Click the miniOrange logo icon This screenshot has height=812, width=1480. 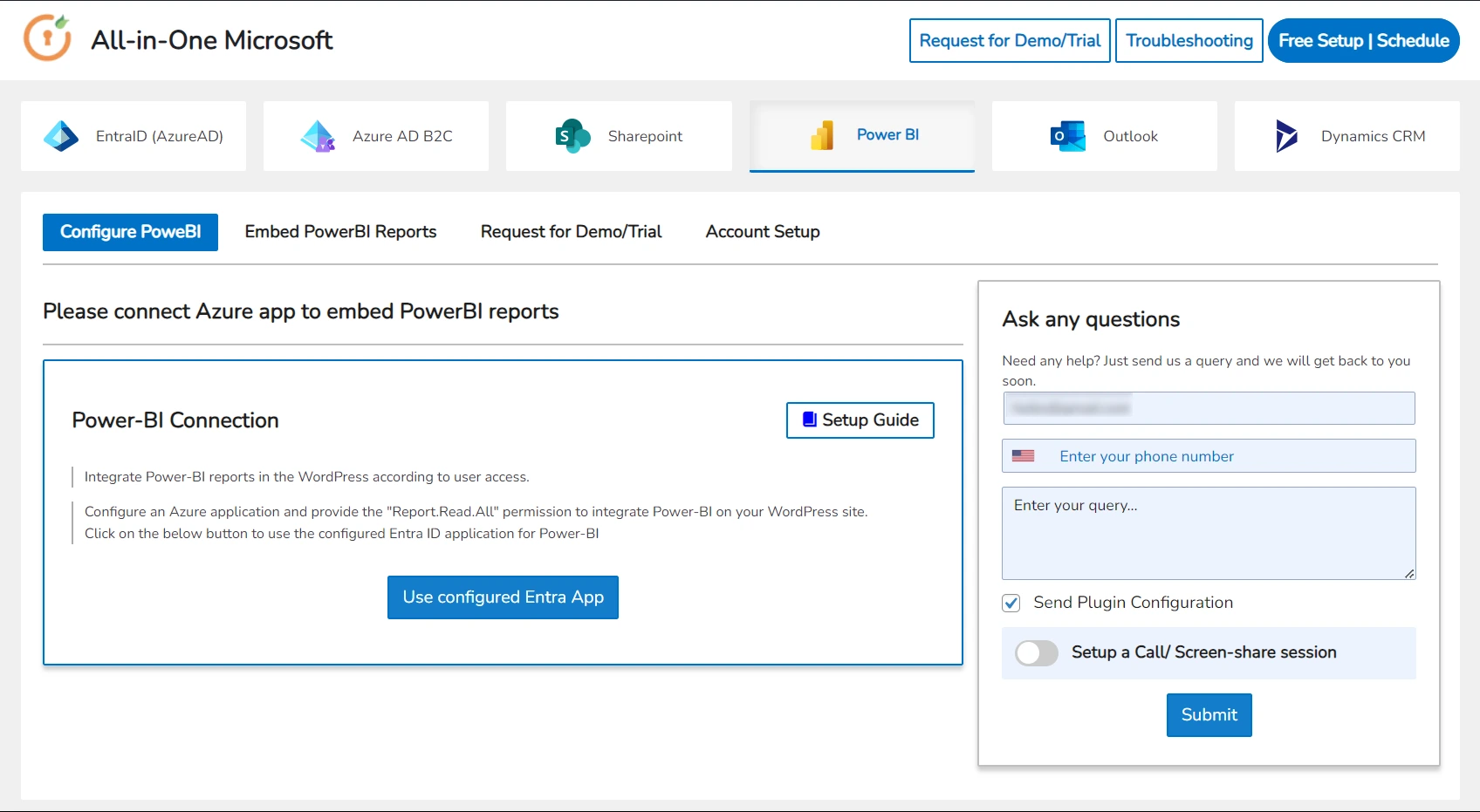(47, 38)
